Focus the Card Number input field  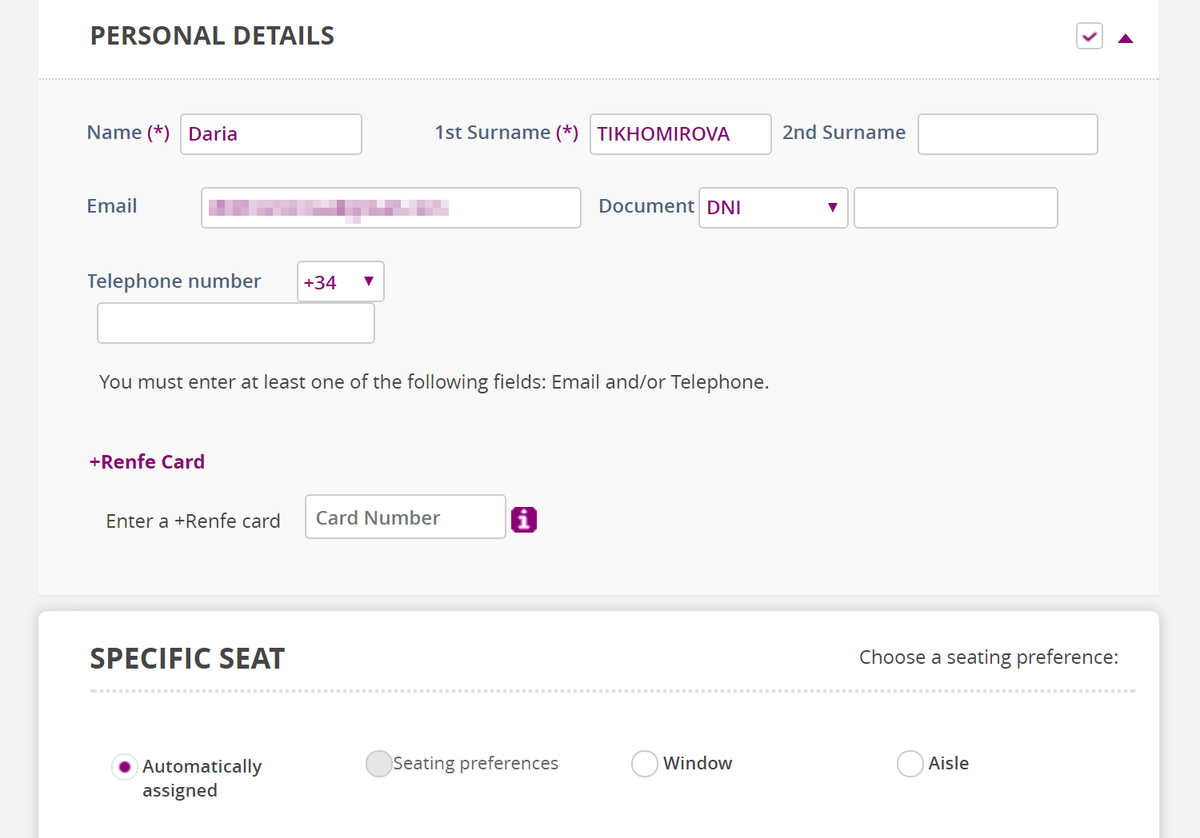point(405,517)
